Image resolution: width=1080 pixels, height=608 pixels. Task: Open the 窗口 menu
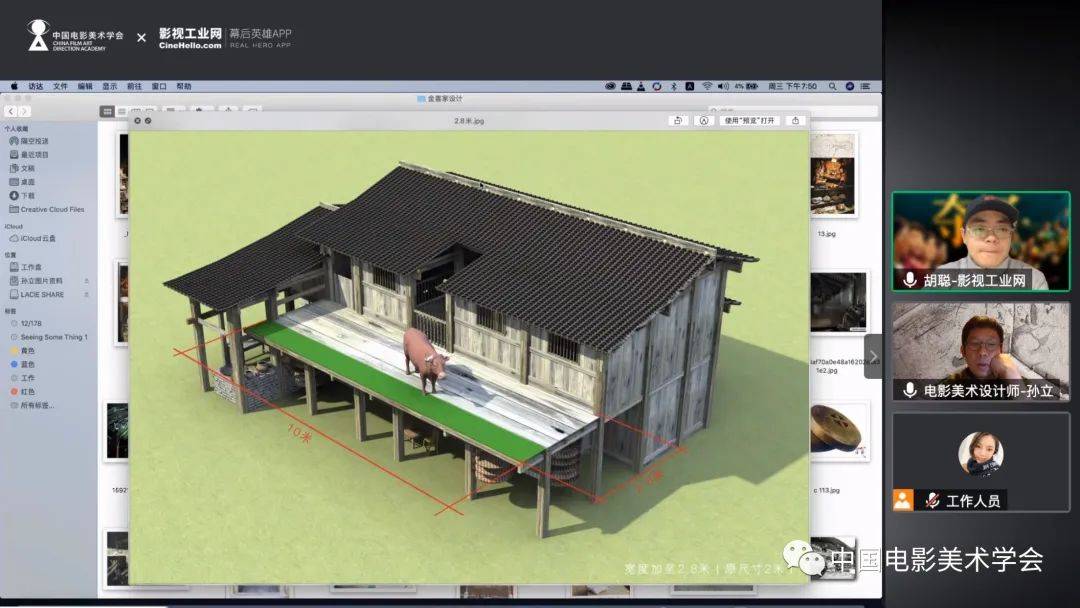159,86
